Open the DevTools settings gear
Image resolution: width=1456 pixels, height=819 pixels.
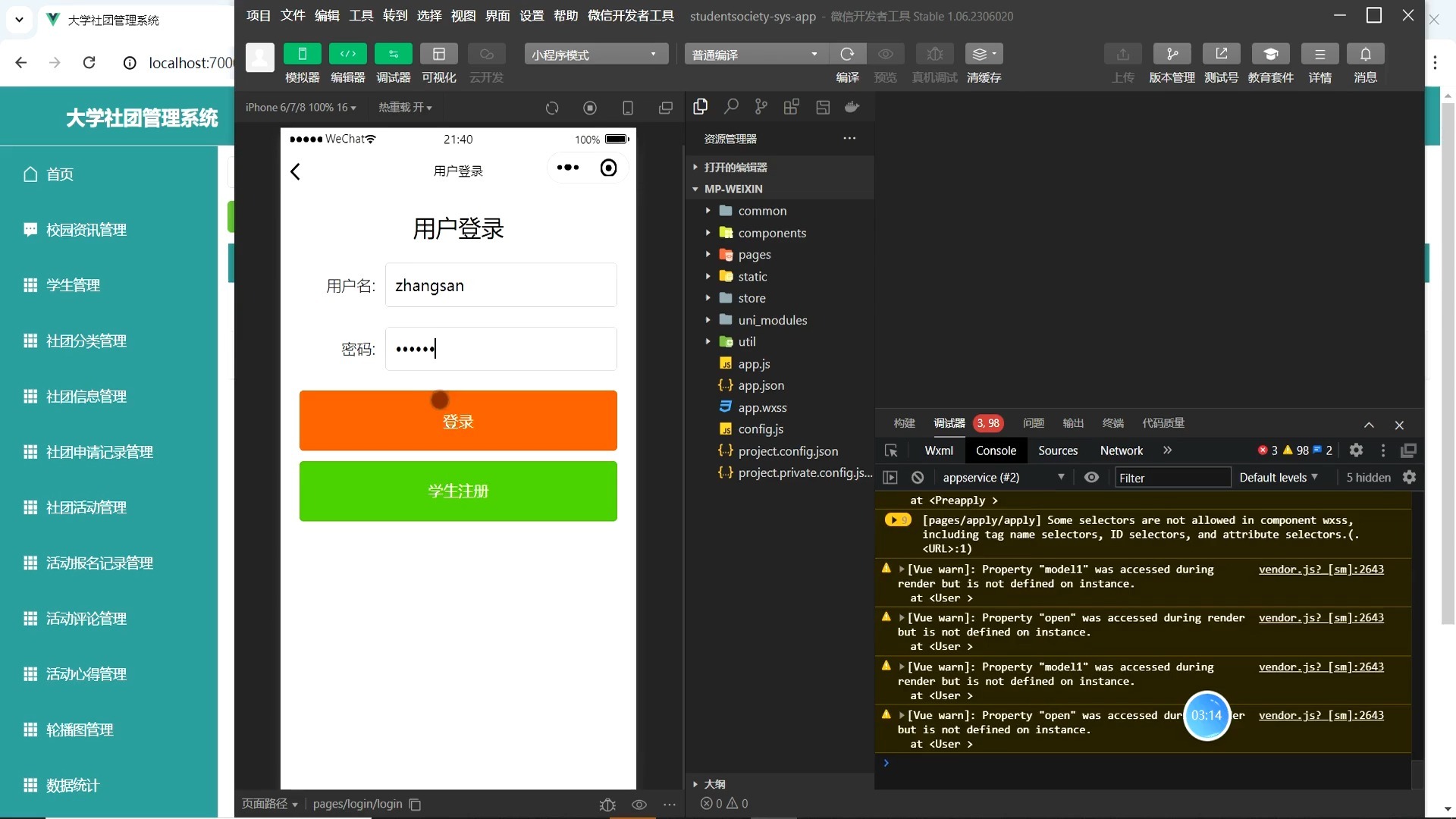pos(1357,450)
